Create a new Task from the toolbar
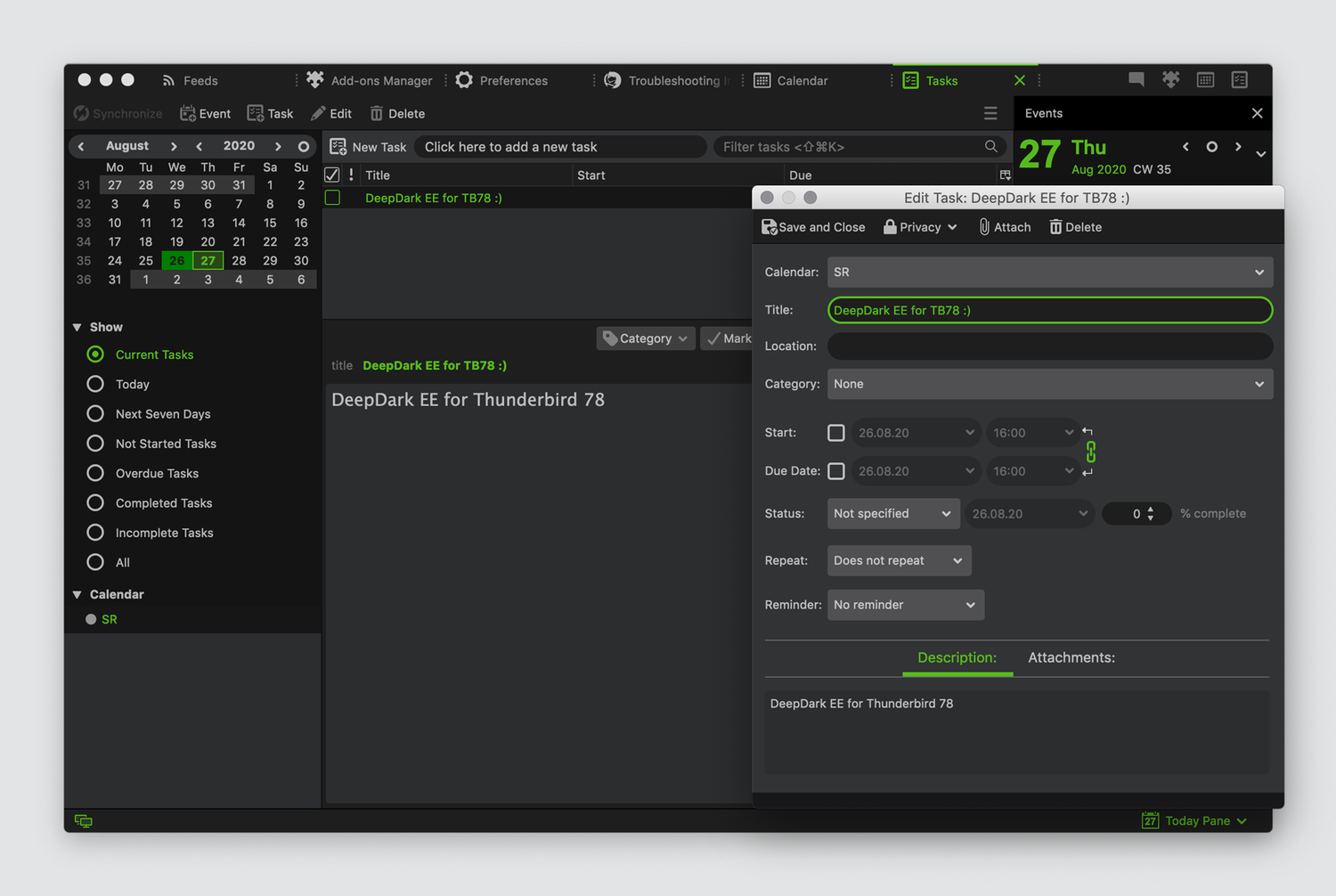Screen dimensions: 1336x896 click(x=271, y=113)
